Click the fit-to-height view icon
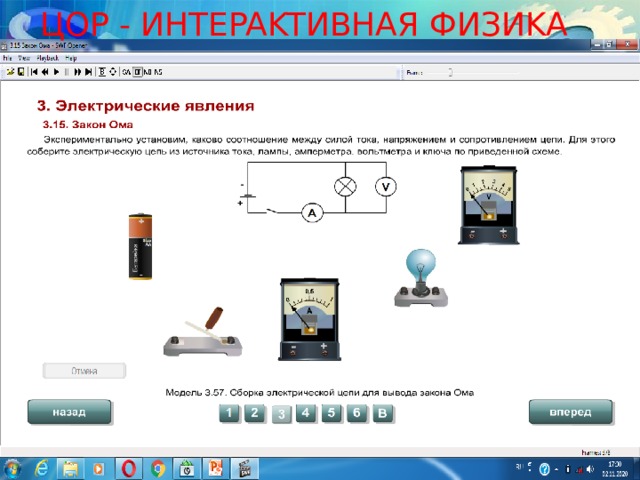 (102, 72)
